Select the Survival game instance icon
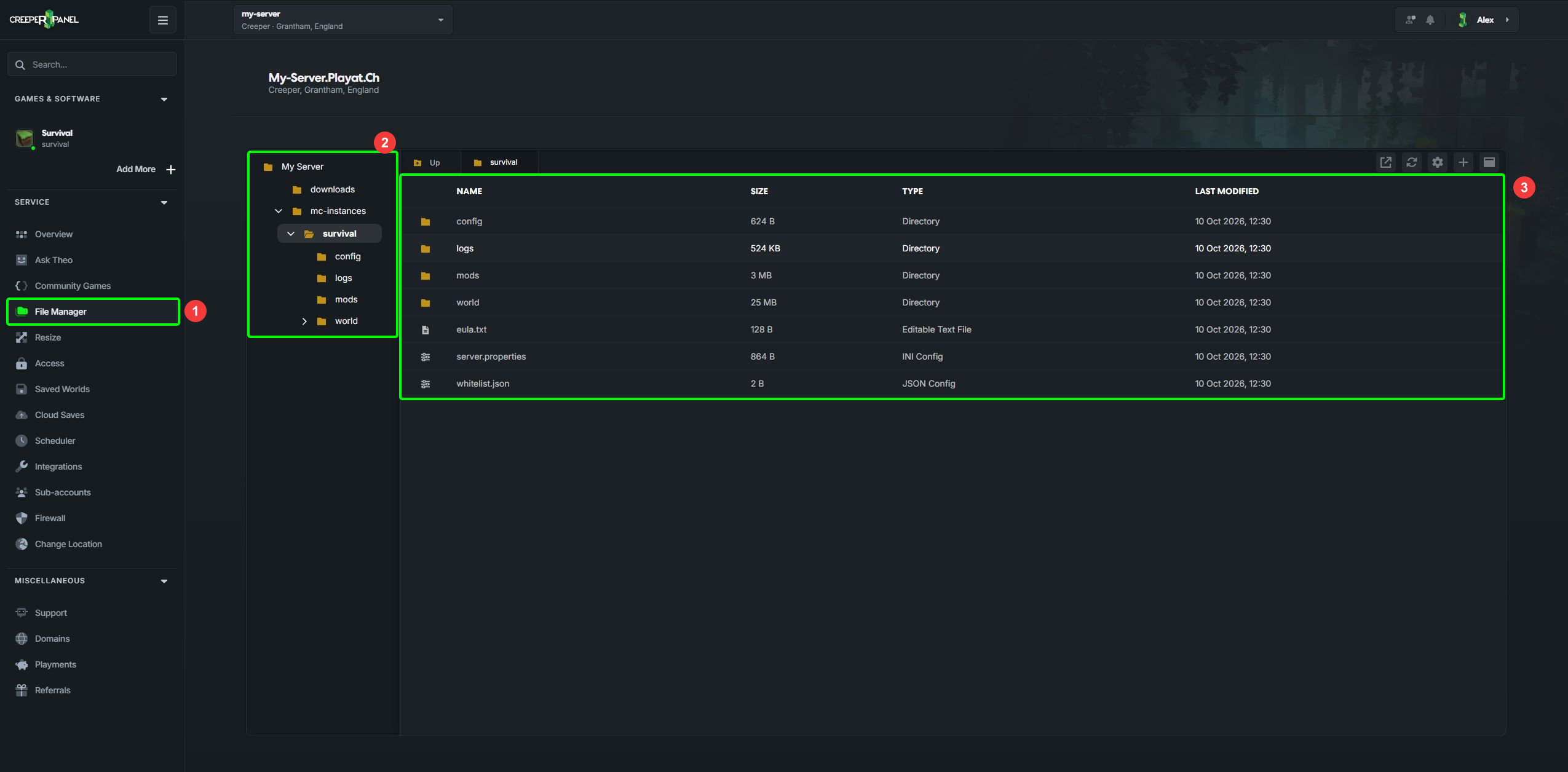The width and height of the screenshot is (1568, 772). pyautogui.click(x=25, y=138)
